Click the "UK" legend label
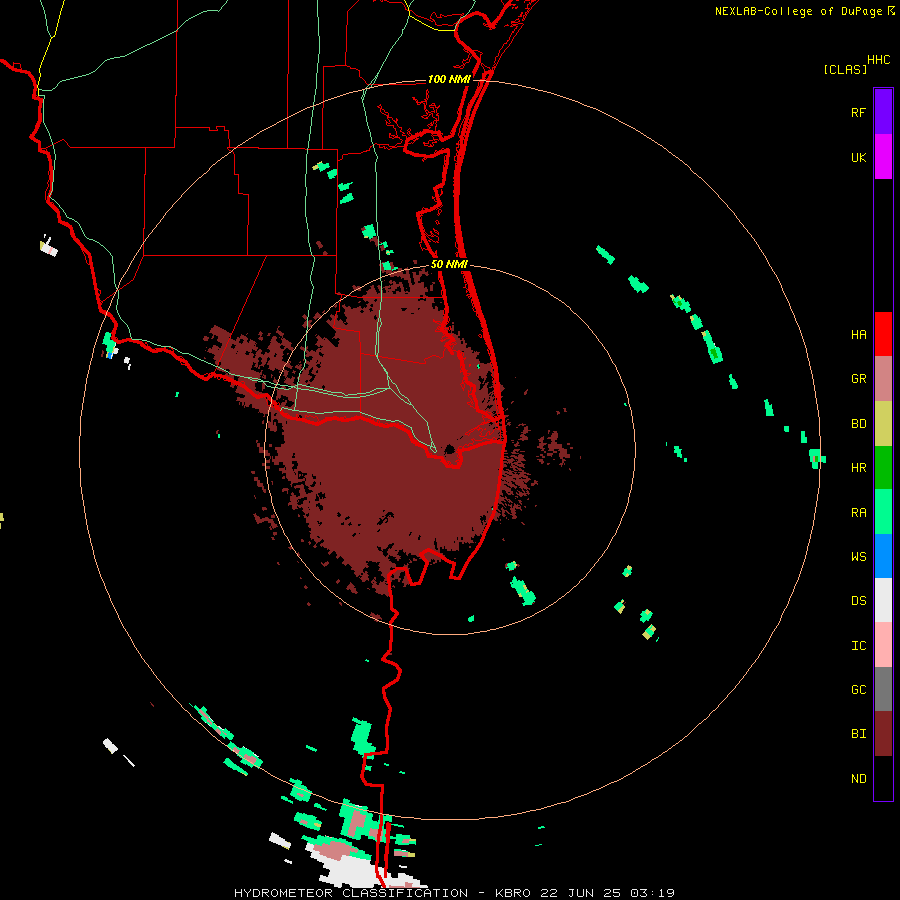 coord(858,157)
